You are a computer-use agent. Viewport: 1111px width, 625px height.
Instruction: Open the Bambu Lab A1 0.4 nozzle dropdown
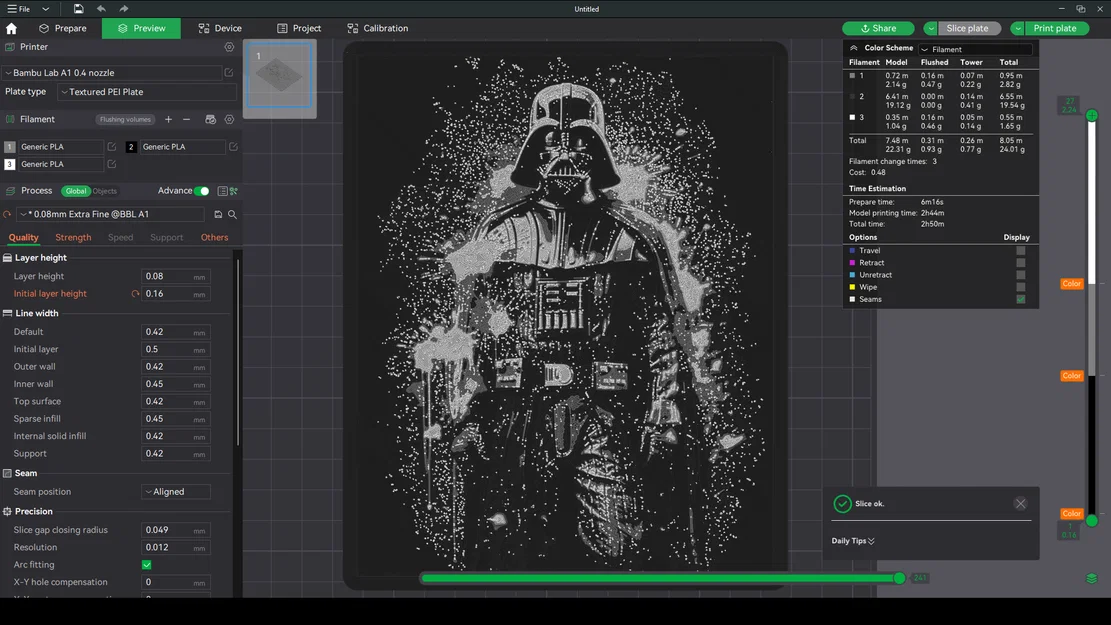pos(110,72)
